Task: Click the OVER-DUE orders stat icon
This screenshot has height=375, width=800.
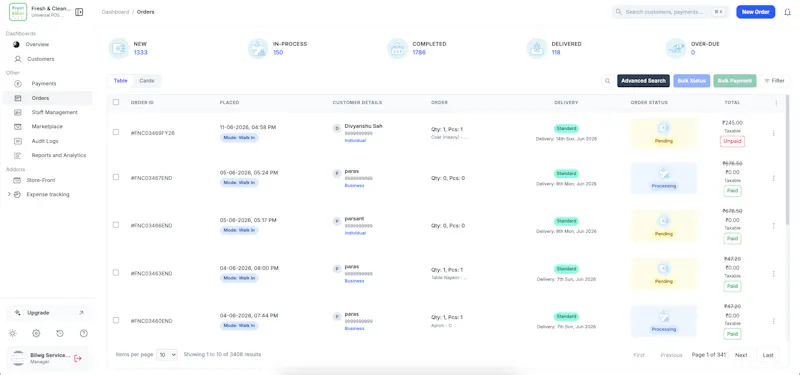Action: pos(676,48)
